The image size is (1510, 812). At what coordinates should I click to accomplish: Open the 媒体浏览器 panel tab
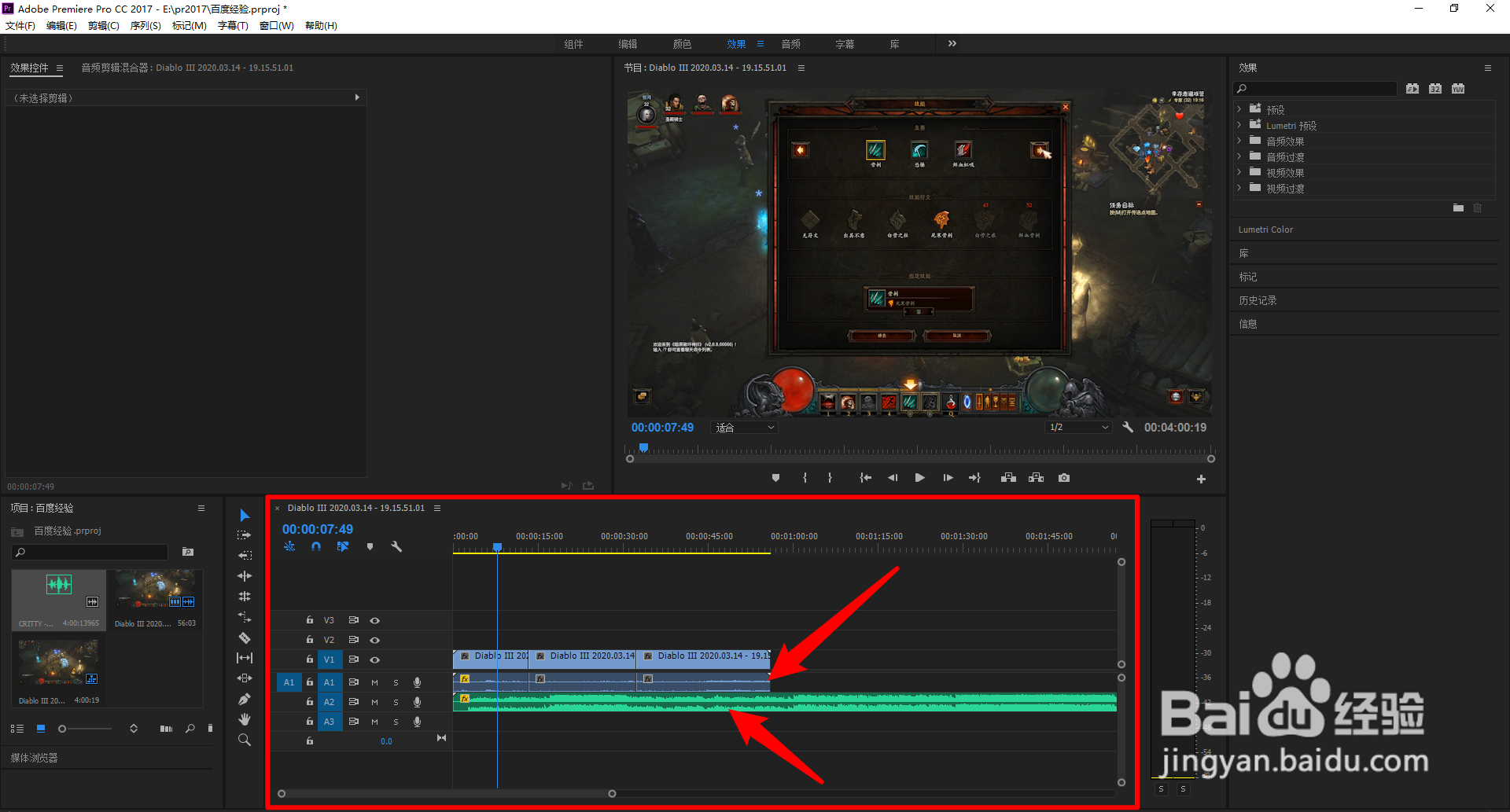[35, 758]
